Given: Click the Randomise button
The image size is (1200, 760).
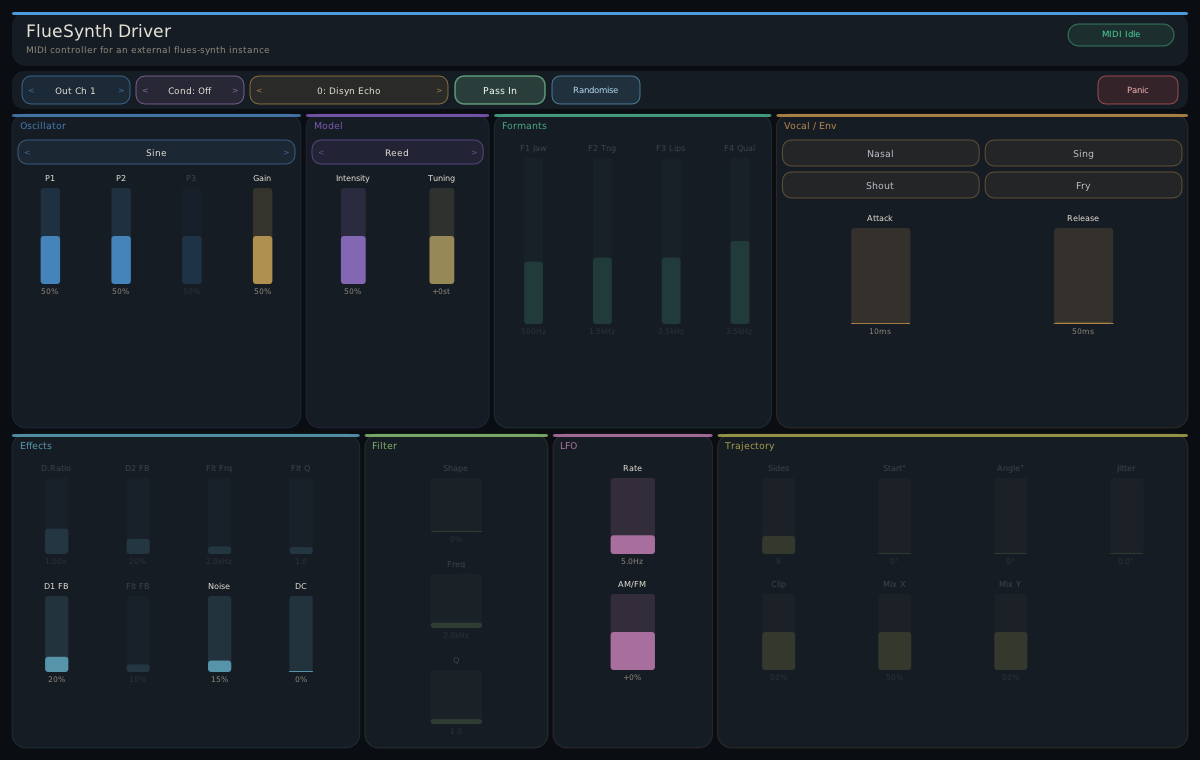Looking at the screenshot, I should pyautogui.click(x=596, y=90).
